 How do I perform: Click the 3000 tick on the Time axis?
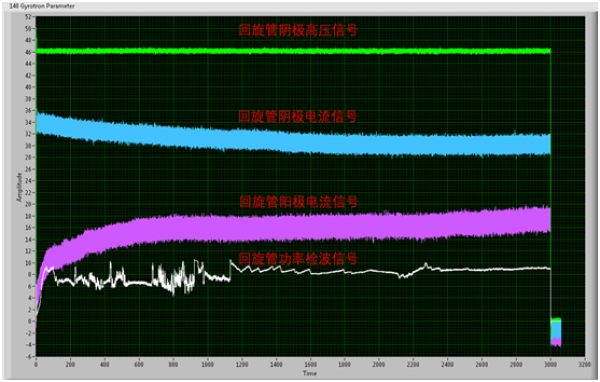pyautogui.click(x=550, y=364)
